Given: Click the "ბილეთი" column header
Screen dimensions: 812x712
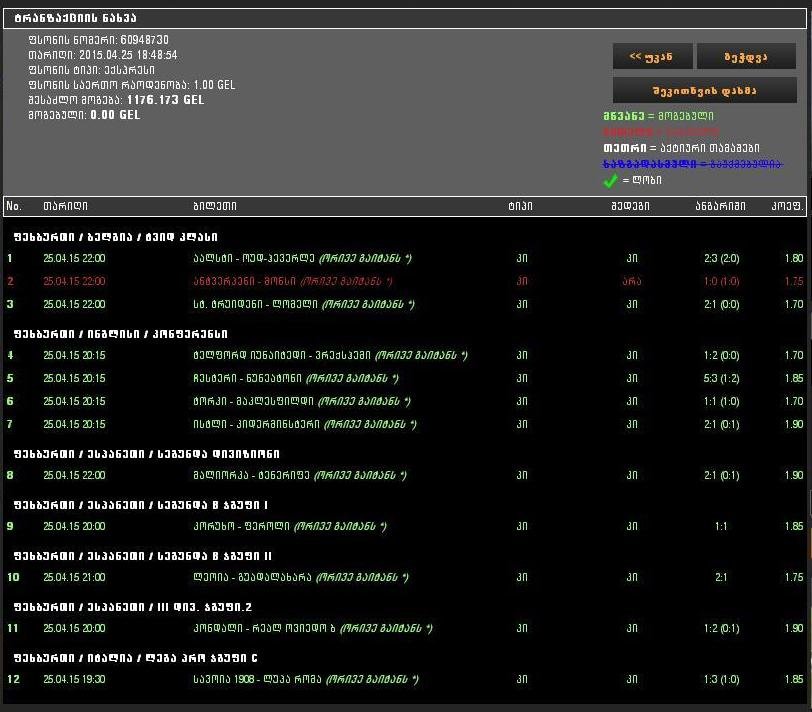Looking at the screenshot, I should coord(215,206).
